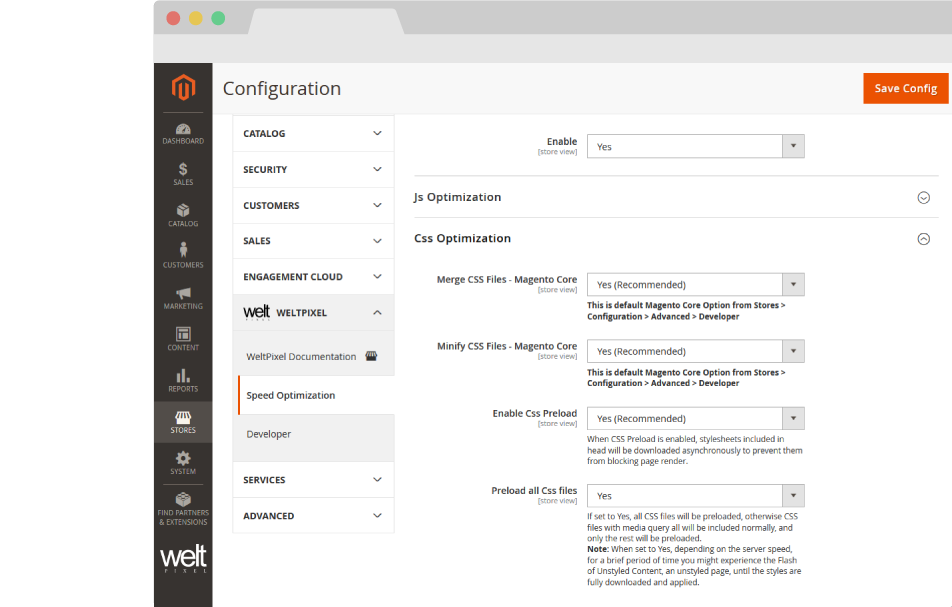This screenshot has width=952, height=607.
Task: Open the Marketing sidebar icon
Action: (x=183, y=298)
